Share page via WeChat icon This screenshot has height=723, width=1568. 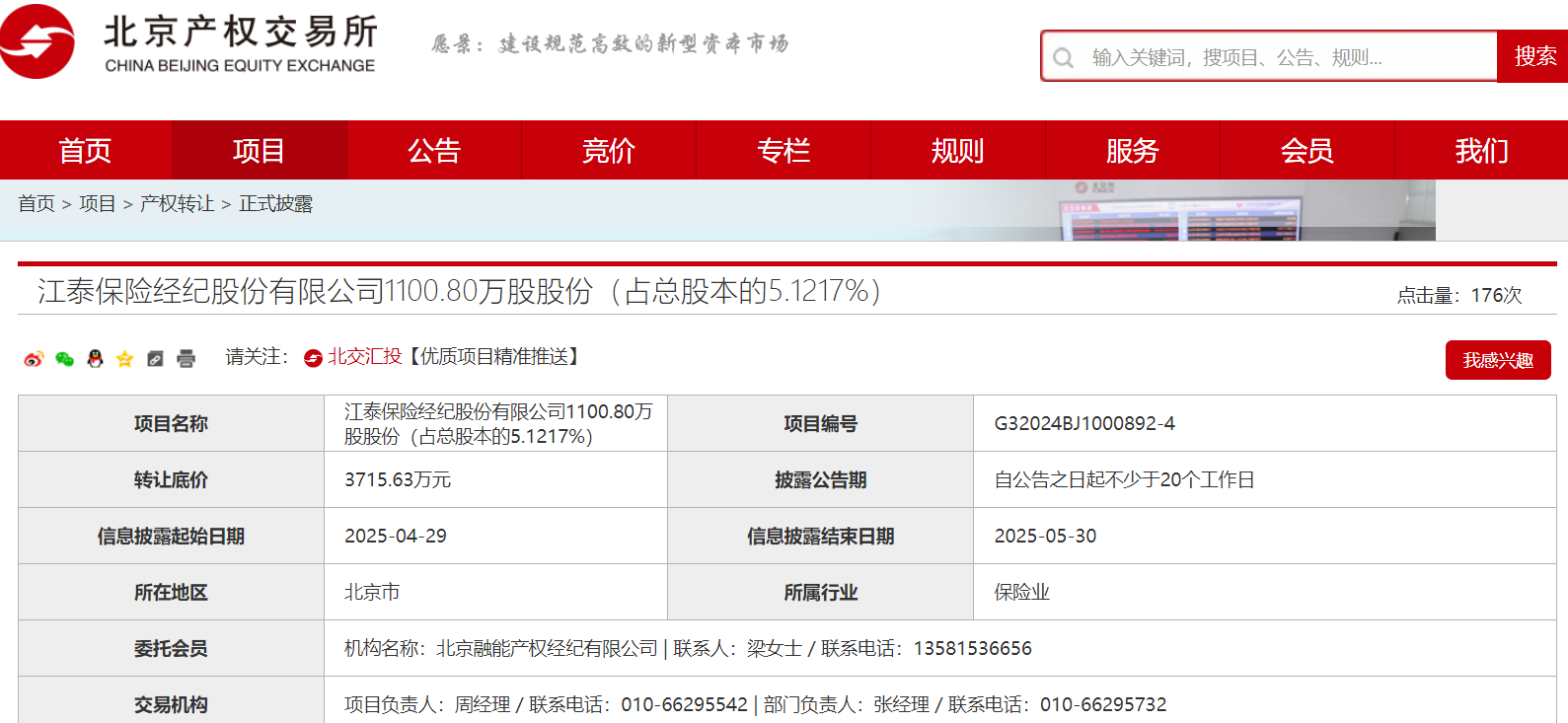[x=64, y=359]
